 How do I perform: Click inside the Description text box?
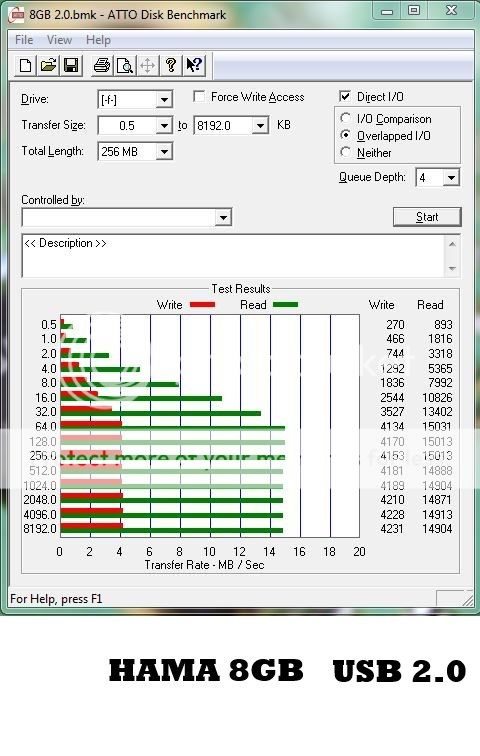pos(234,256)
